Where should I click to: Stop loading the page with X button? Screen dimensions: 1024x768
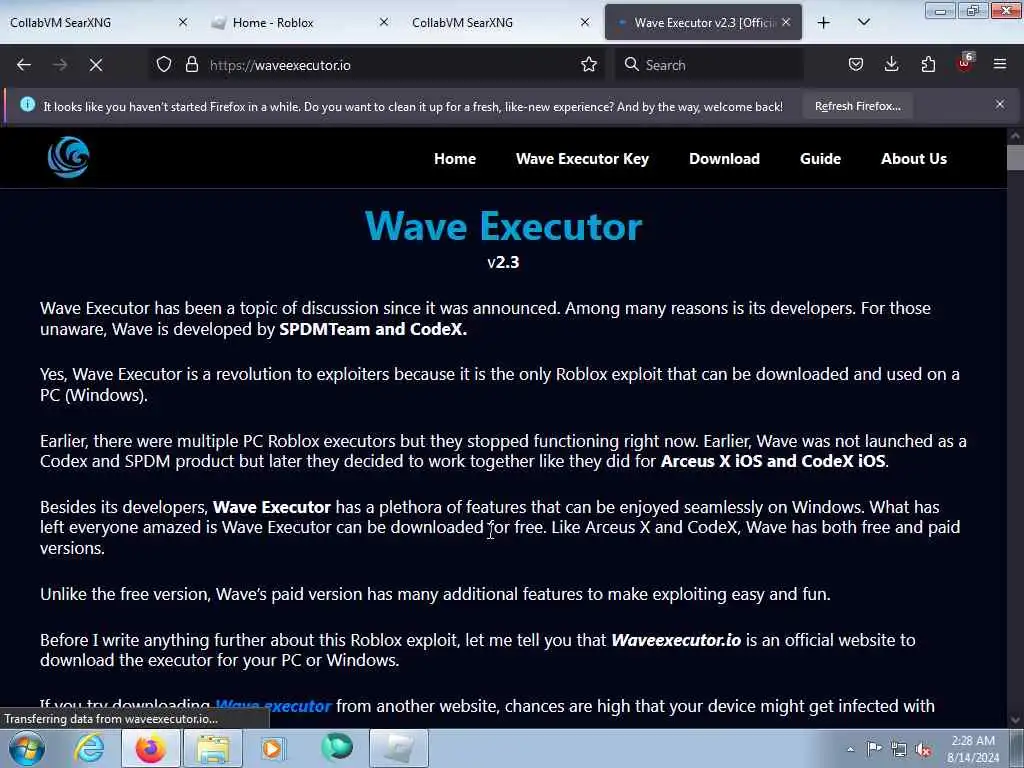tap(96, 65)
